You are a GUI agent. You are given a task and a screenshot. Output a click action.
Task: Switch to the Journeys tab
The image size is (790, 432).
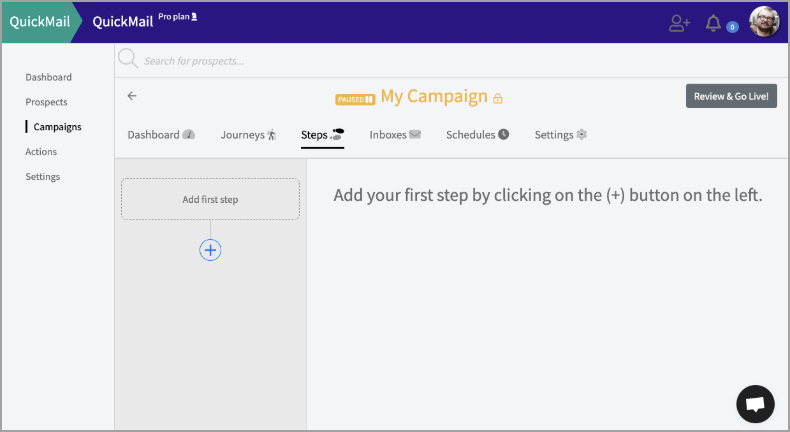pos(247,135)
